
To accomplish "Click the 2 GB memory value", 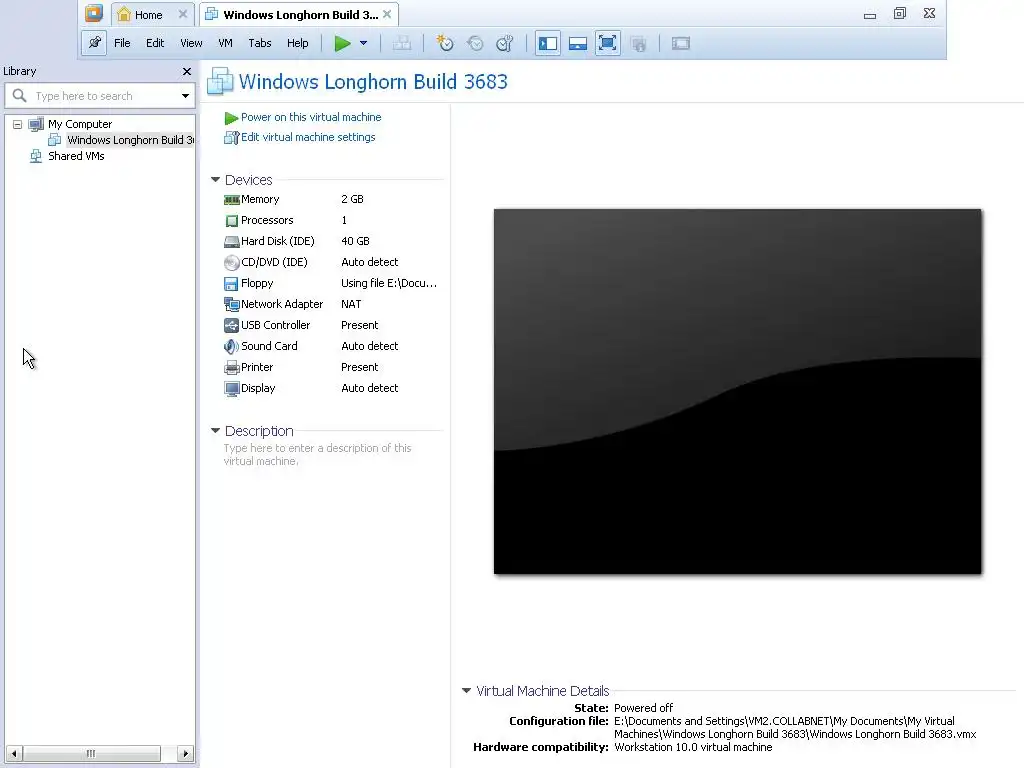I will (352, 199).
